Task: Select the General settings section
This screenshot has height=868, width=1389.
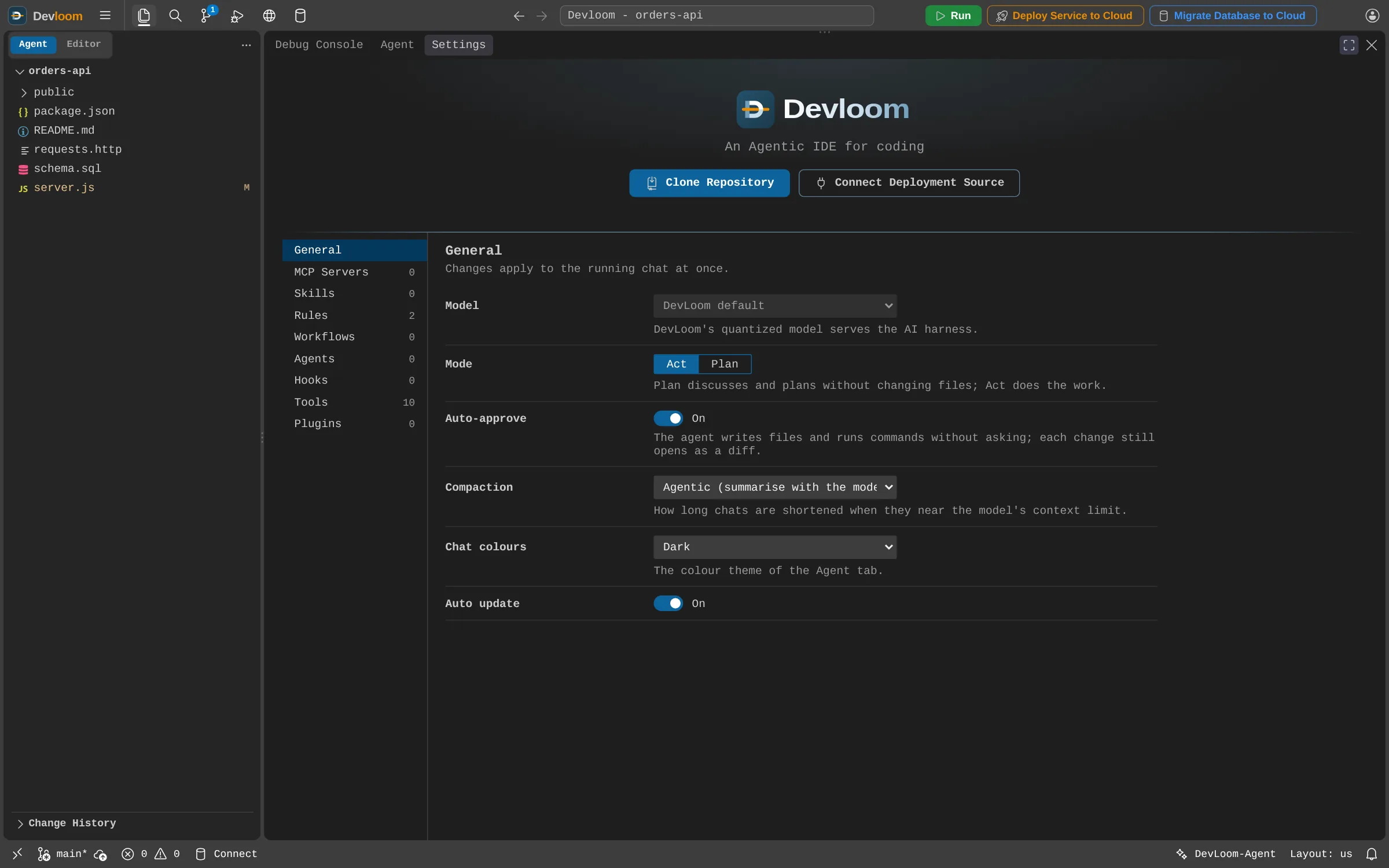Action: click(354, 250)
